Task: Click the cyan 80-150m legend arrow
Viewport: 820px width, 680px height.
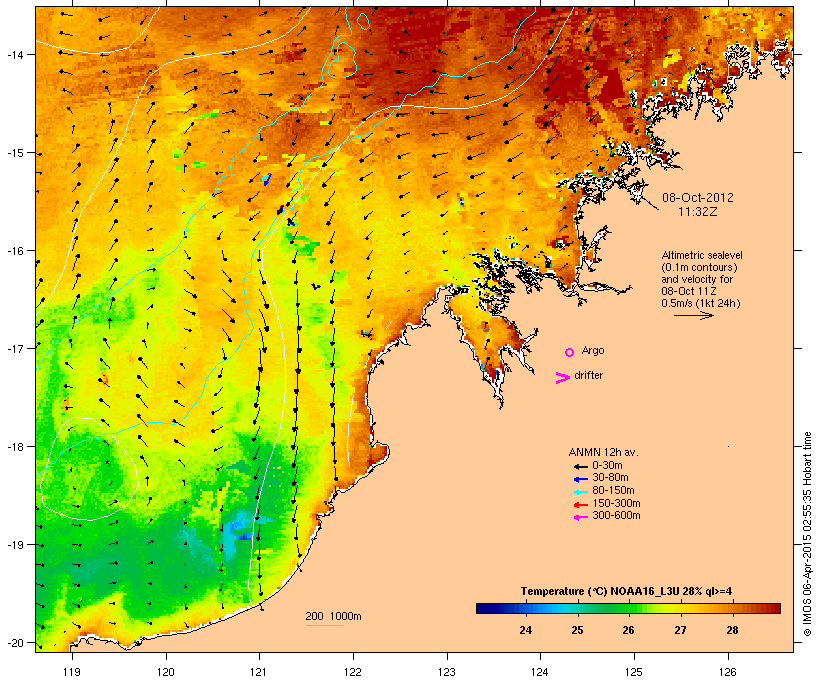Action: pos(580,492)
